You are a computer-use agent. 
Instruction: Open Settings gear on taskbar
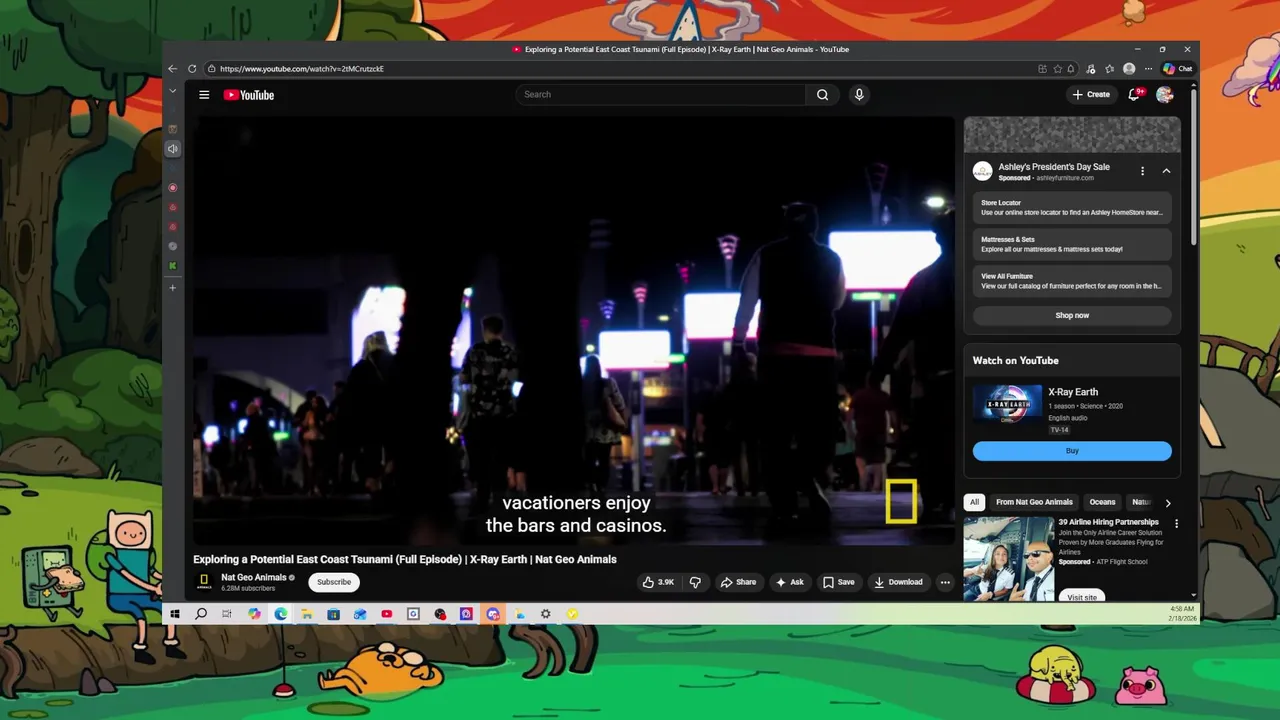tap(545, 614)
